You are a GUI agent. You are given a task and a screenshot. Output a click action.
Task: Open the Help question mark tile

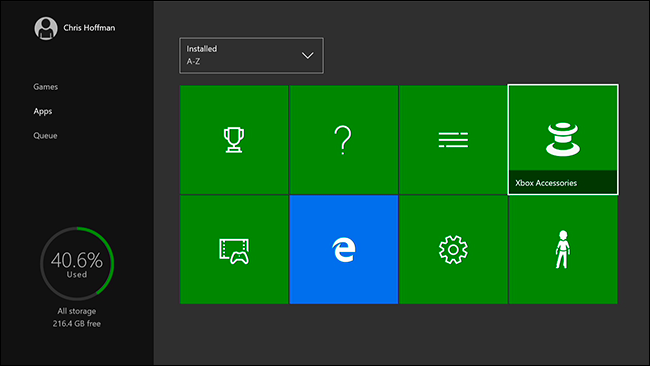pyautogui.click(x=344, y=140)
